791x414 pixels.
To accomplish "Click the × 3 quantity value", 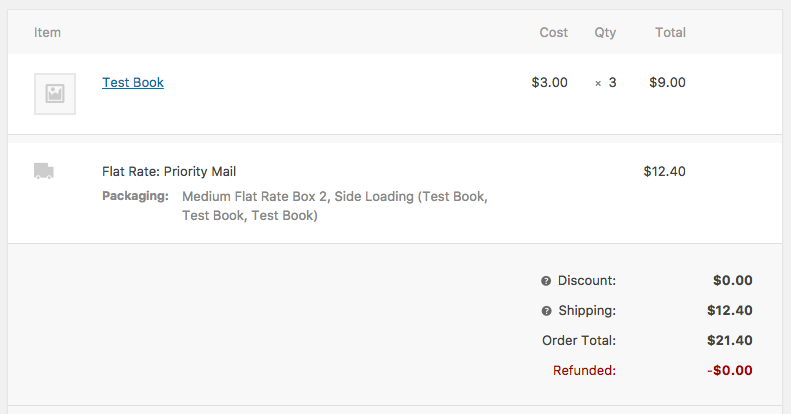I will pyautogui.click(x=606, y=83).
